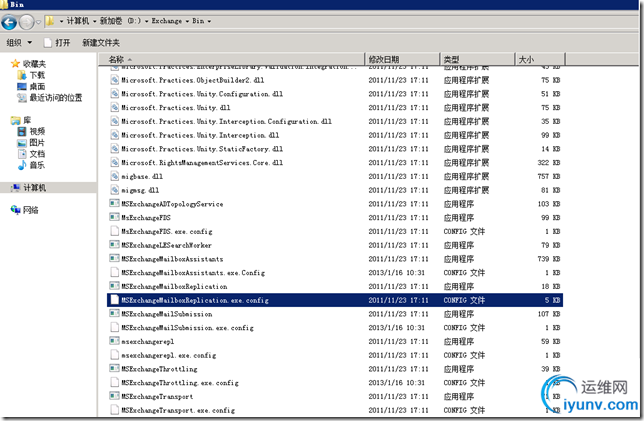Select 新加卷 (D:) in the address path
This screenshot has width=644, height=421.
point(120,21)
